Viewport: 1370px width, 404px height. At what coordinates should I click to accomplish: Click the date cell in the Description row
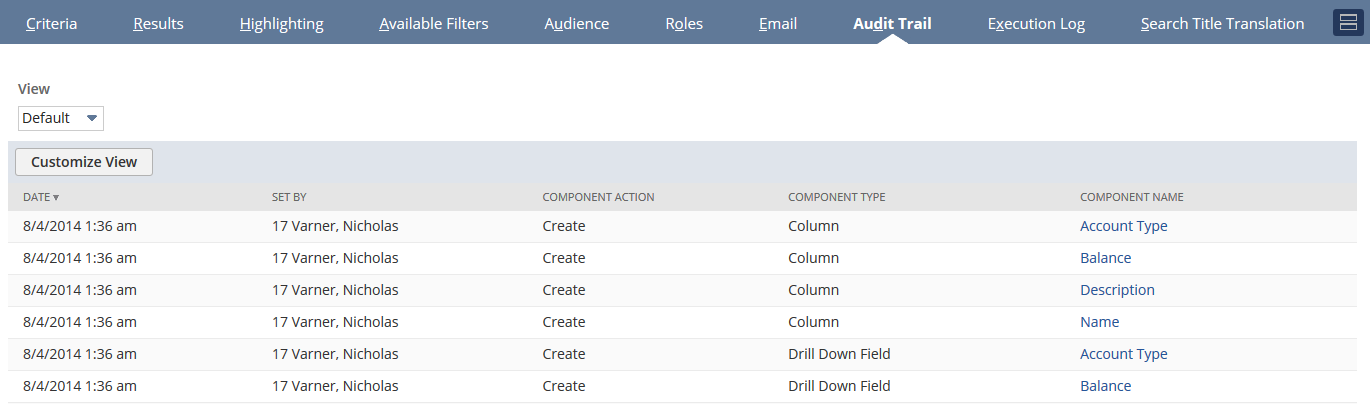coord(80,290)
